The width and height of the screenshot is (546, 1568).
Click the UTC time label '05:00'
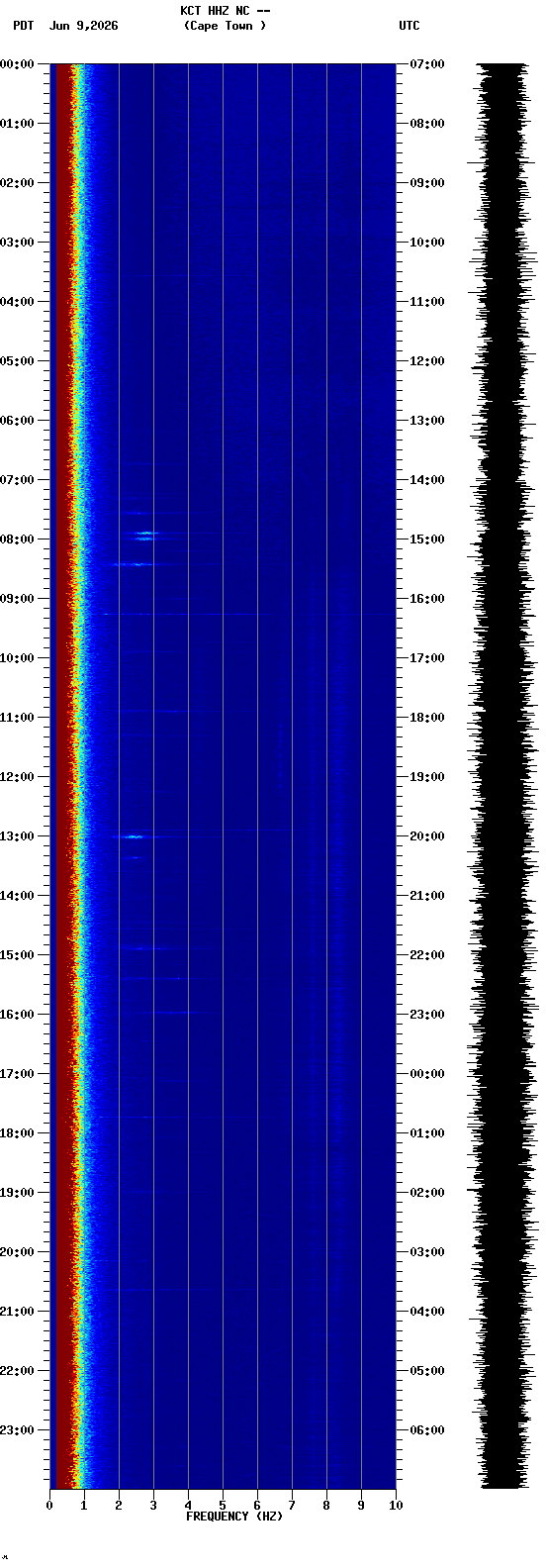coord(427,1371)
